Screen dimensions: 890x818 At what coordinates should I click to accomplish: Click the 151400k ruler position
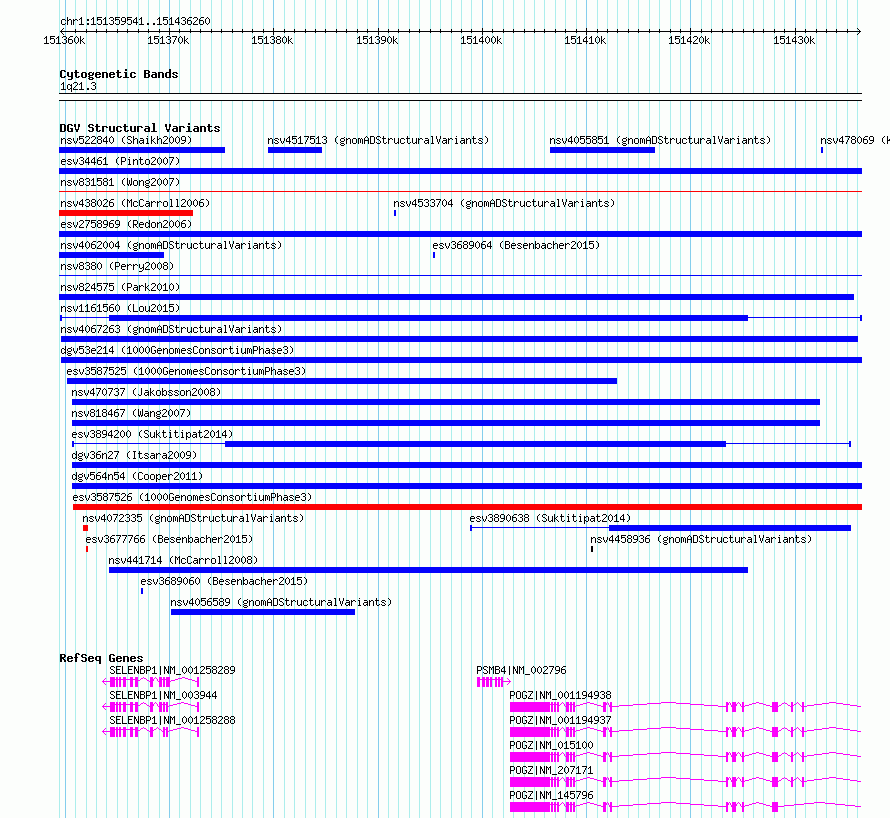click(x=481, y=40)
